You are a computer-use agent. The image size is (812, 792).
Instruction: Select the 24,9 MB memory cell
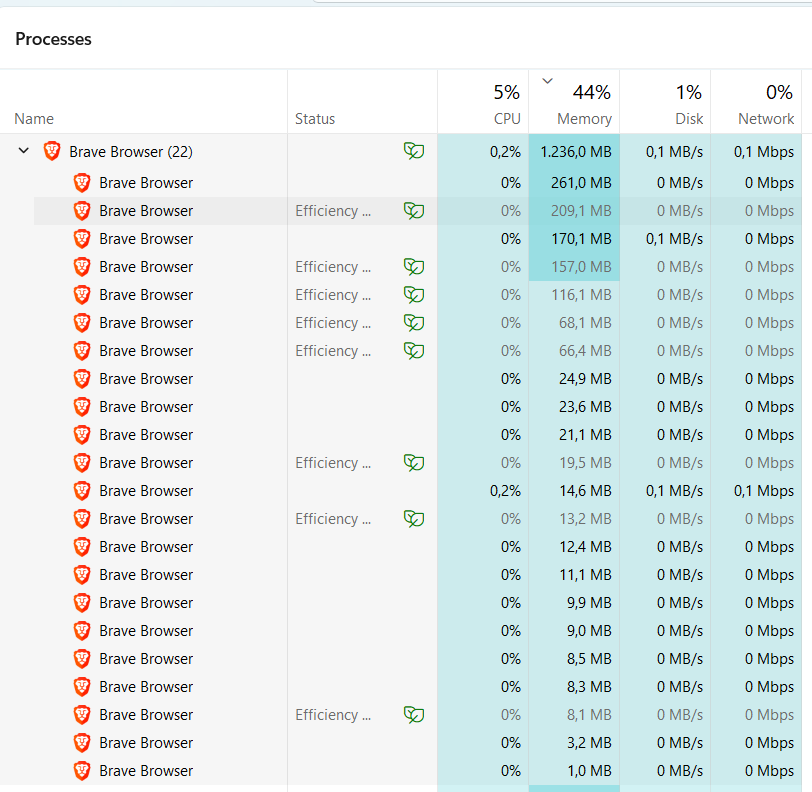coord(574,379)
